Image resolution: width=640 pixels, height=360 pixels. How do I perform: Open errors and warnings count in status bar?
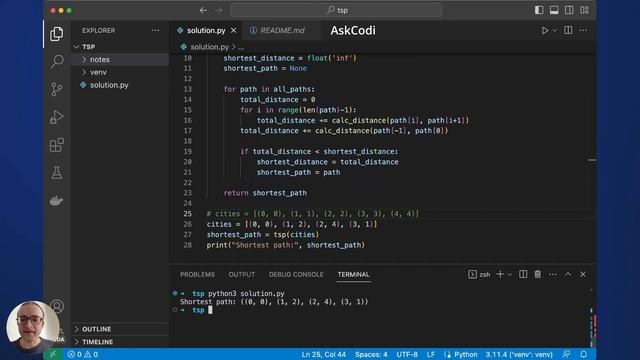pos(83,354)
